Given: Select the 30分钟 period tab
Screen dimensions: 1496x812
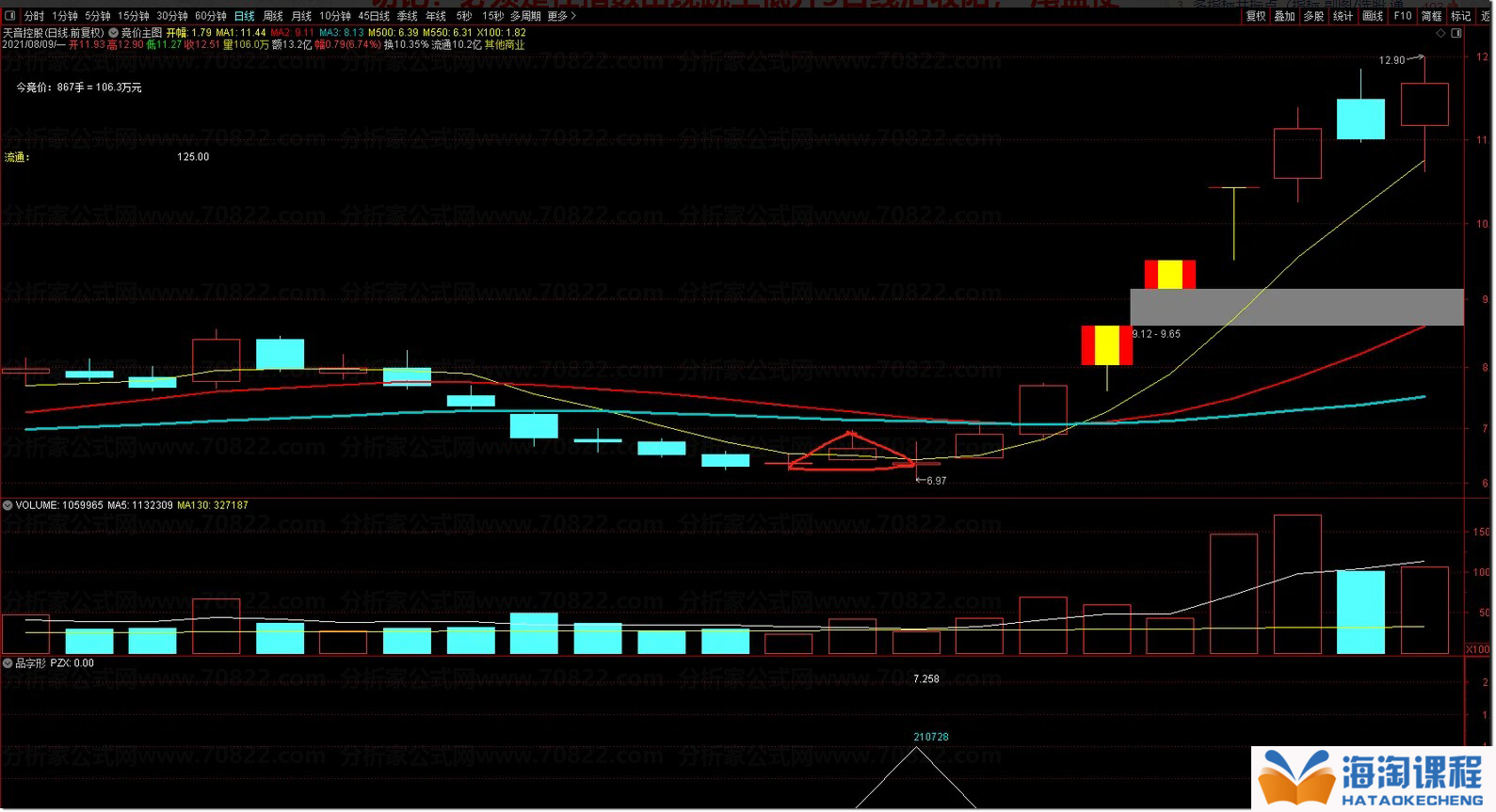Looking at the screenshot, I should (172, 16).
